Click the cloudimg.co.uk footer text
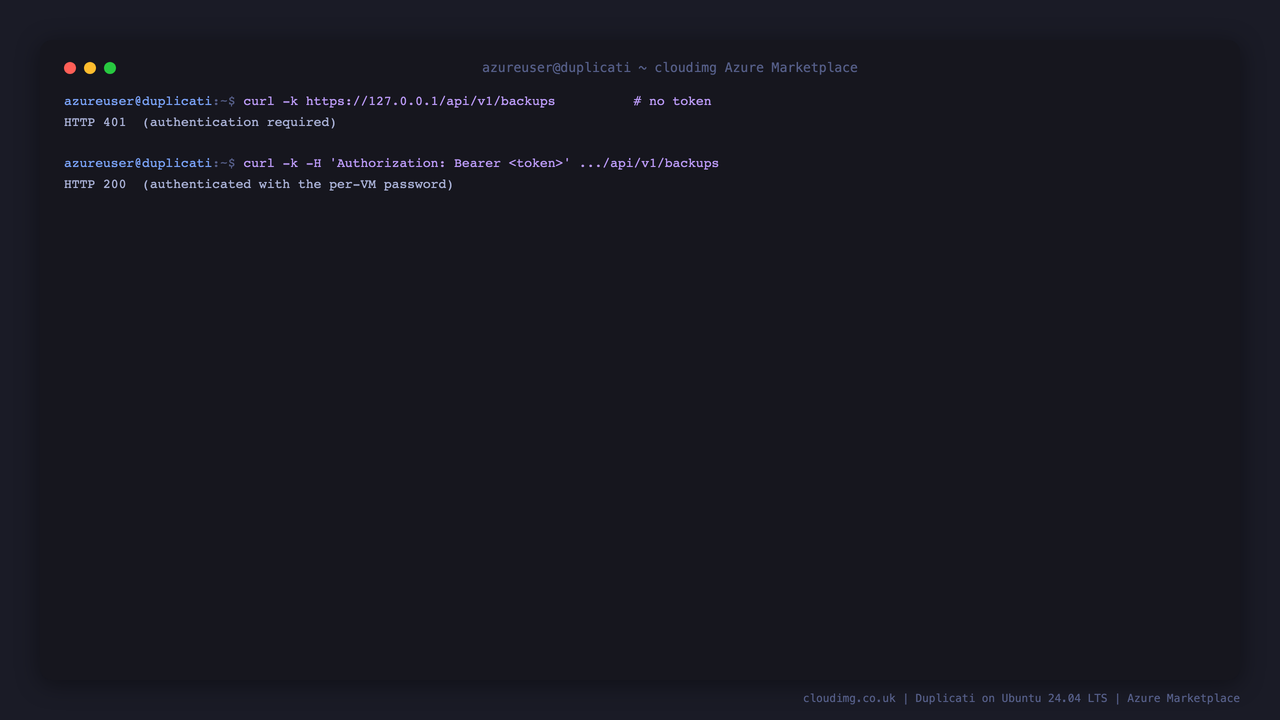 (x=849, y=698)
